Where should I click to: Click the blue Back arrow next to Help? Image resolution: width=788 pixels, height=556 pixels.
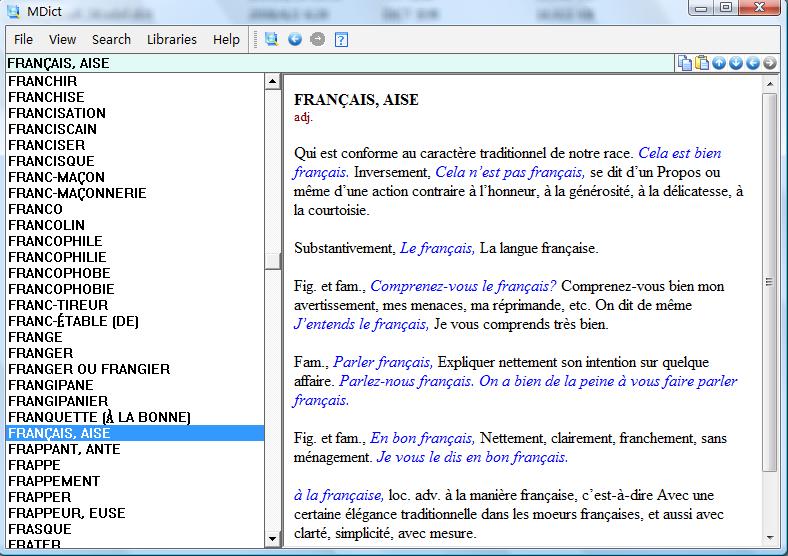[x=295, y=39]
